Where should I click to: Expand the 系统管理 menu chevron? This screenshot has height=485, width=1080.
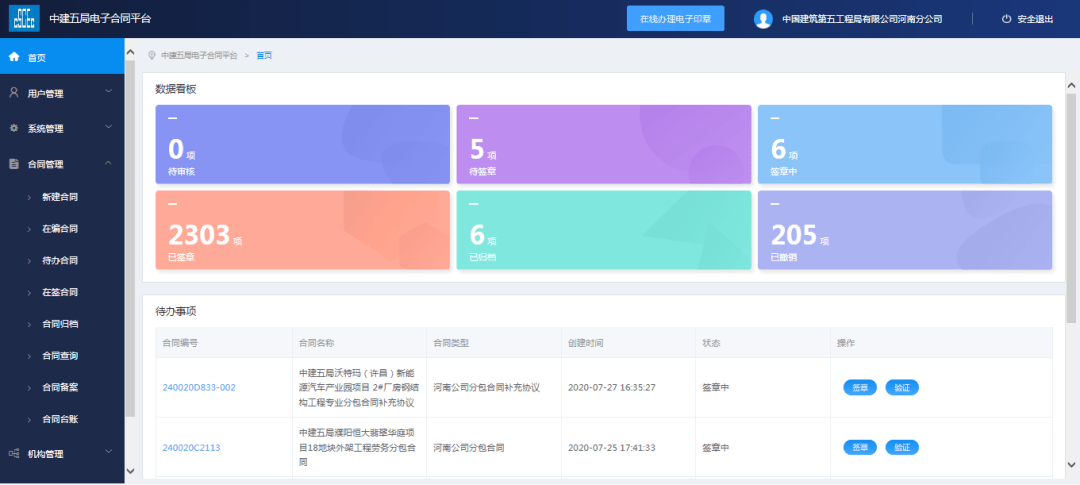click(x=108, y=128)
